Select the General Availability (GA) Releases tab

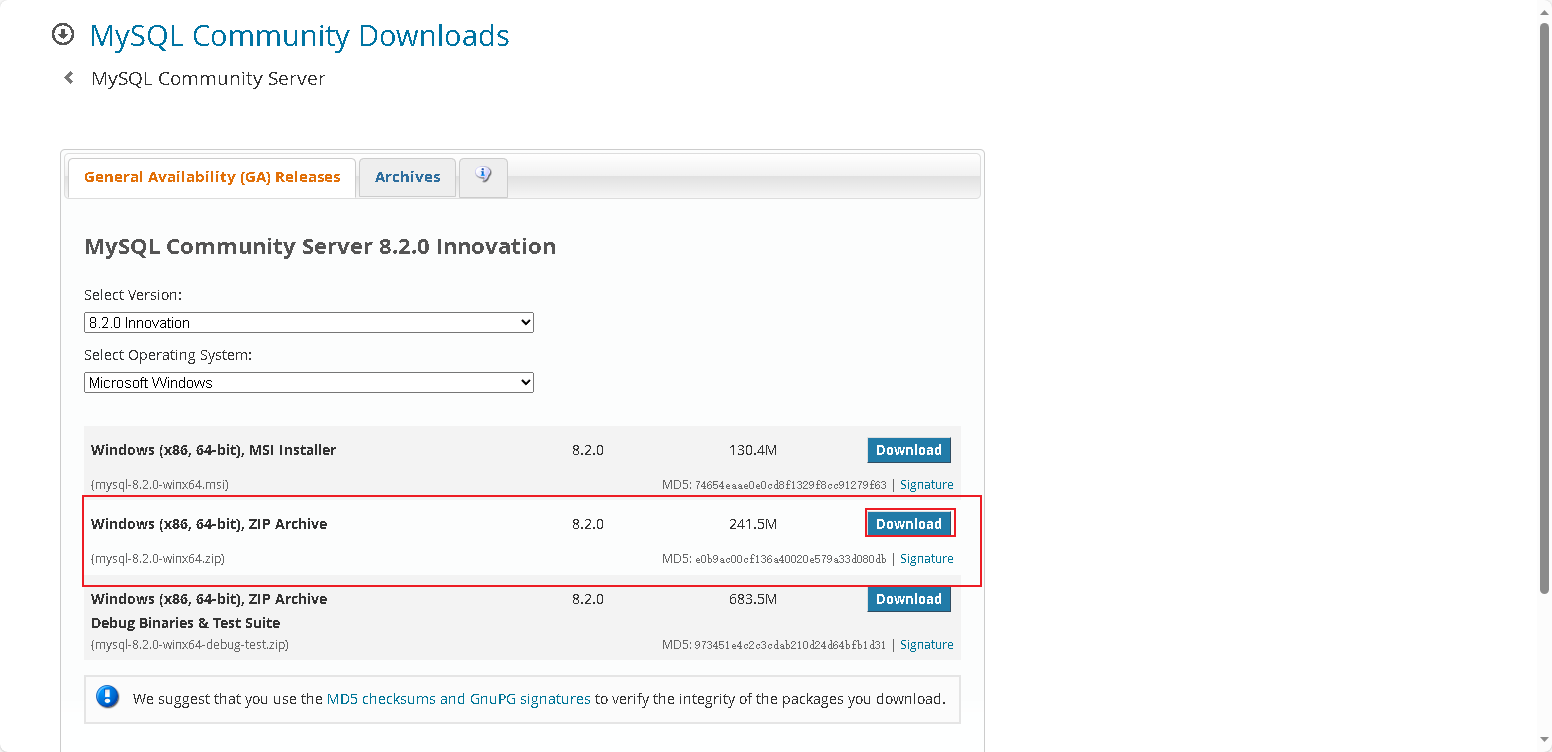(212, 177)
